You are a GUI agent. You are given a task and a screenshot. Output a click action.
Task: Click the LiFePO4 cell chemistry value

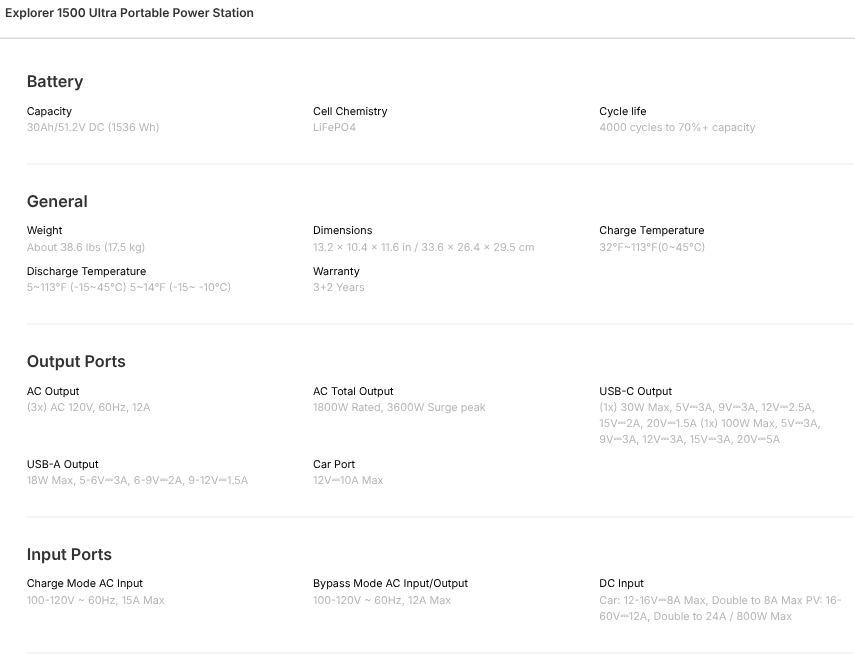pos(334,128)
